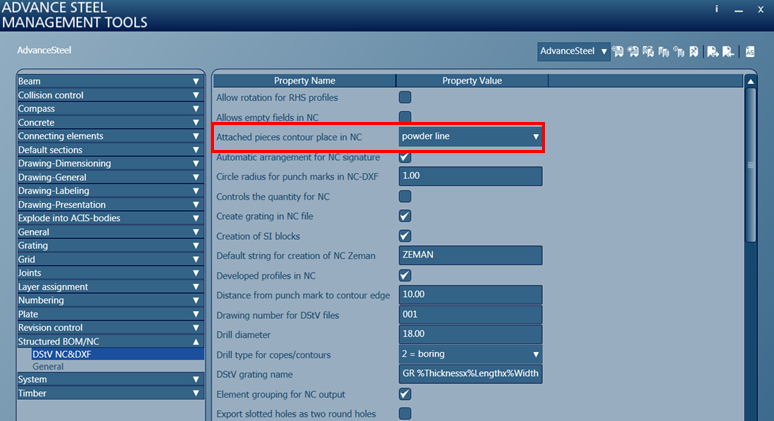Click the fifth toolbar icon with a circle and databases

tap(679, 51)
